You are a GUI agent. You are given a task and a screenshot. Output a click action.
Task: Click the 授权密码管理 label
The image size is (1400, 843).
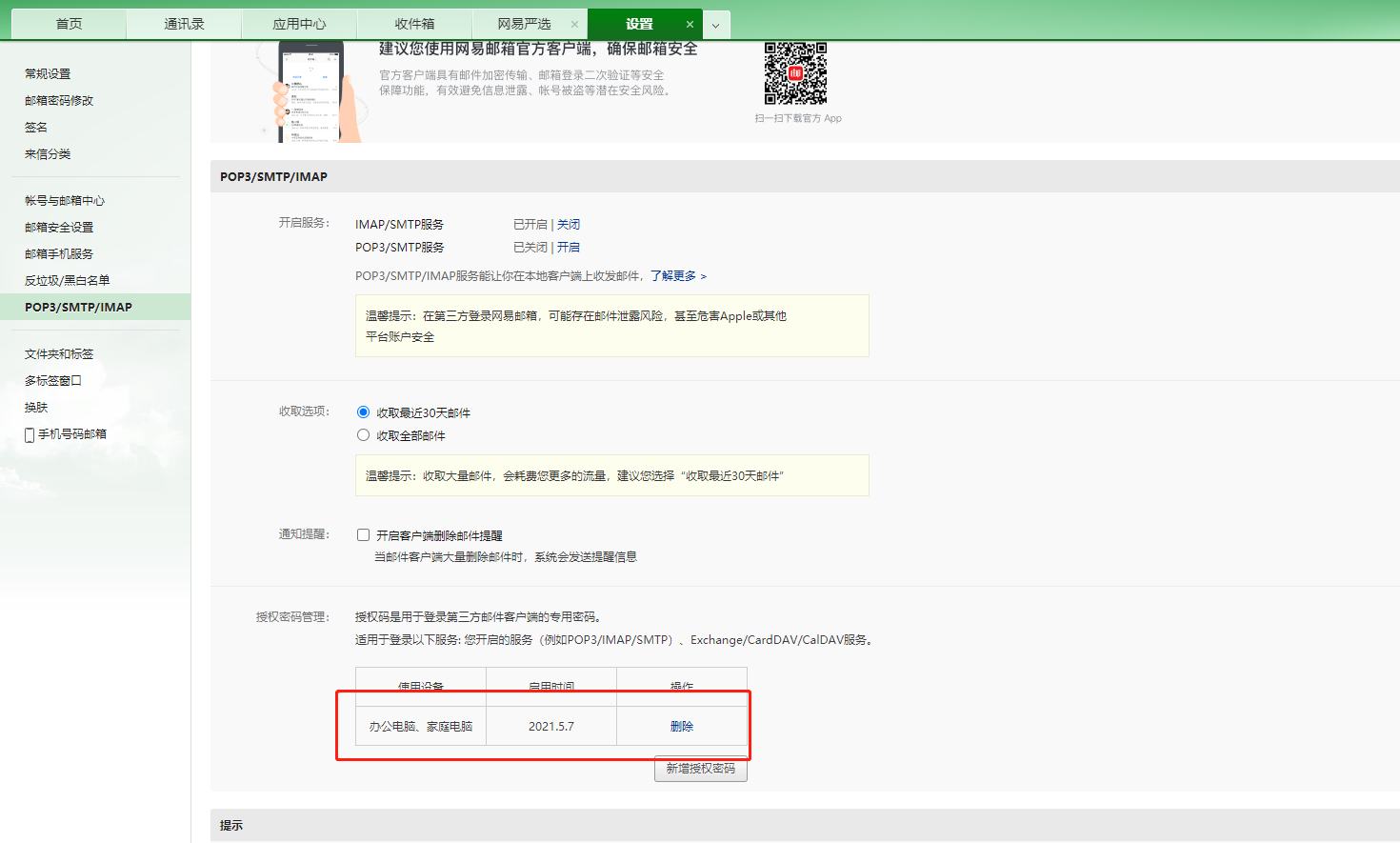click(x=292, y=617)
